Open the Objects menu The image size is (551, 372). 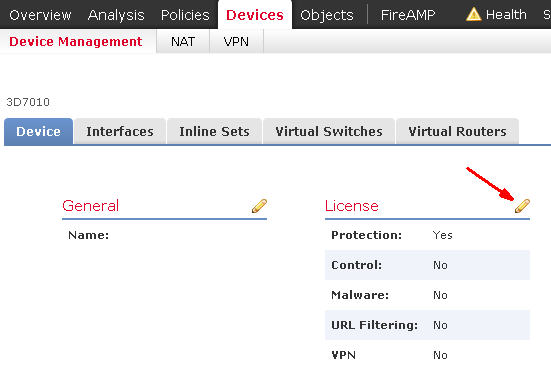tap(327, 15)
